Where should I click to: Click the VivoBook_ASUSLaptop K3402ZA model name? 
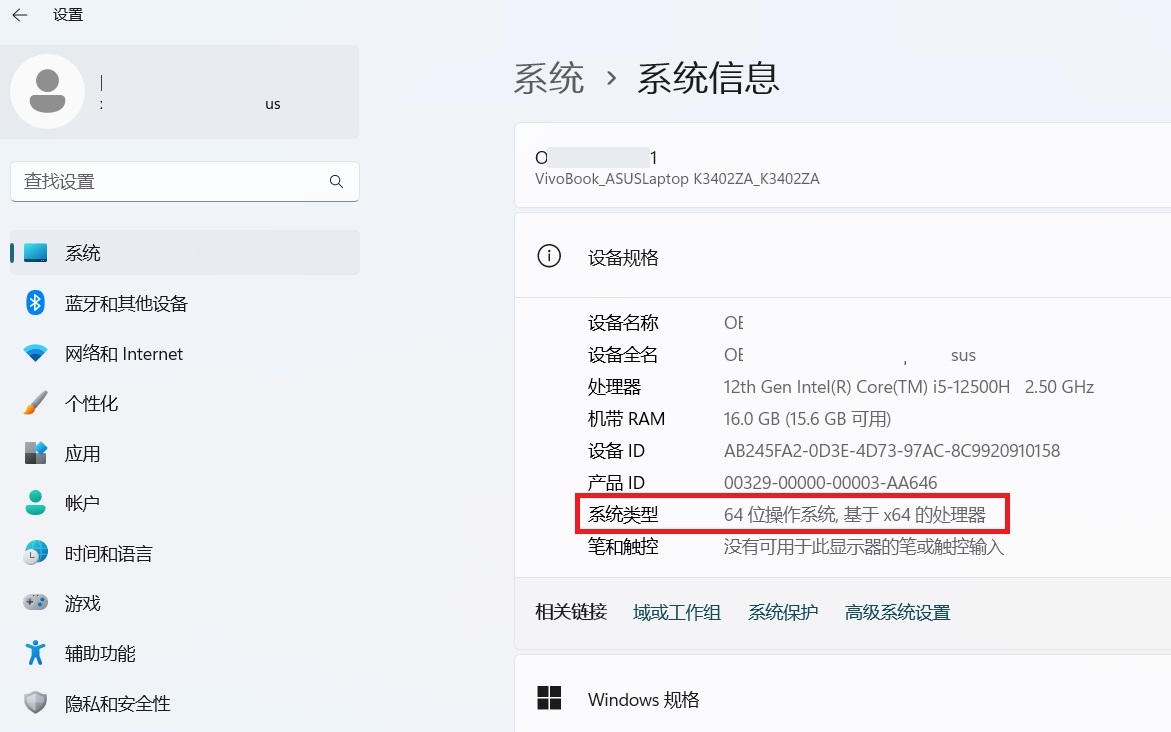click(x=677, y=179)
